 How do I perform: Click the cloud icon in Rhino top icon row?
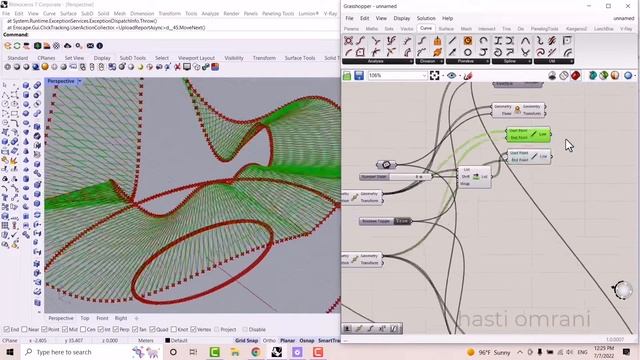pyautogui.click(x=68, y=46)
